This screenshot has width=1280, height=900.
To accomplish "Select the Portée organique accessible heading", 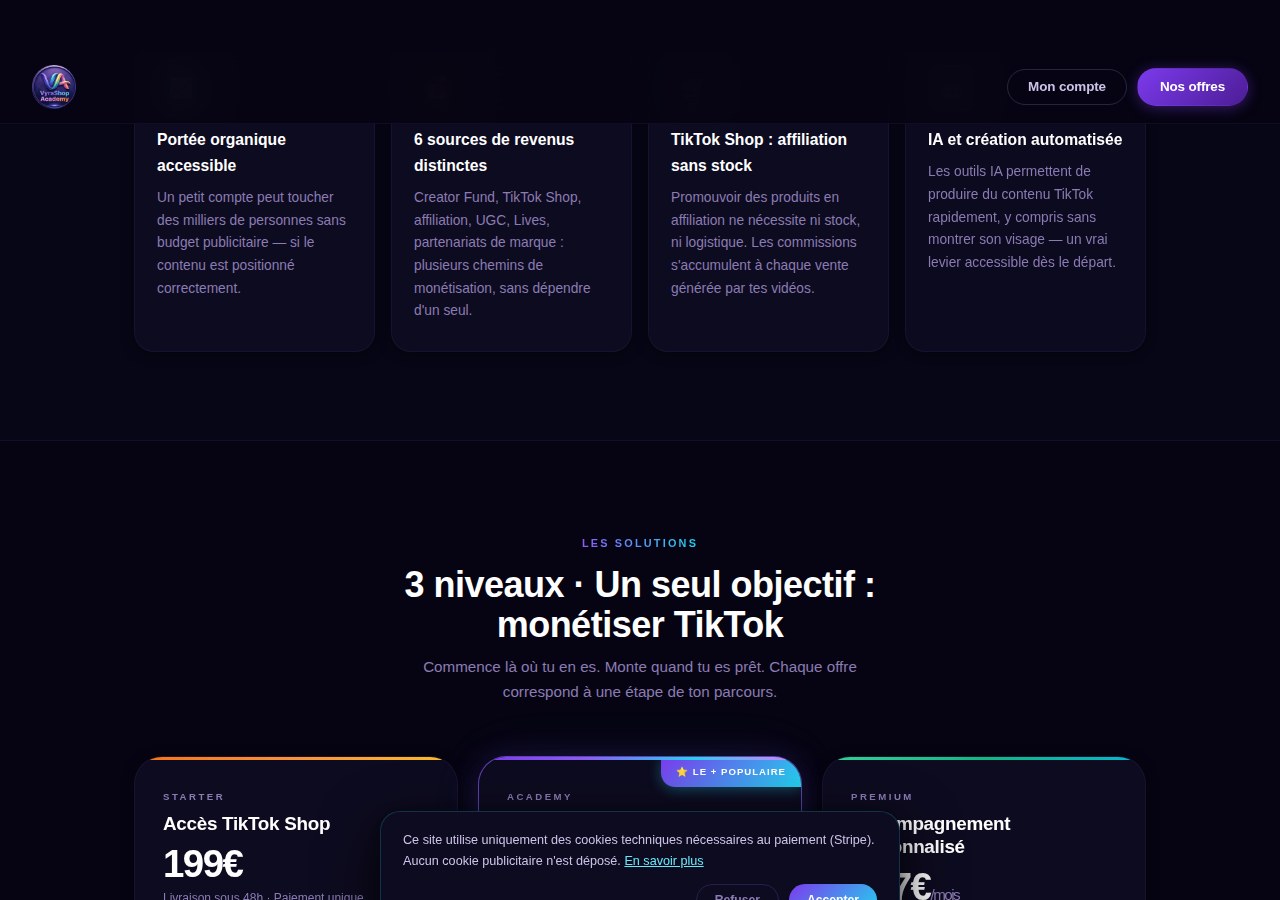I will coord(221,152).
